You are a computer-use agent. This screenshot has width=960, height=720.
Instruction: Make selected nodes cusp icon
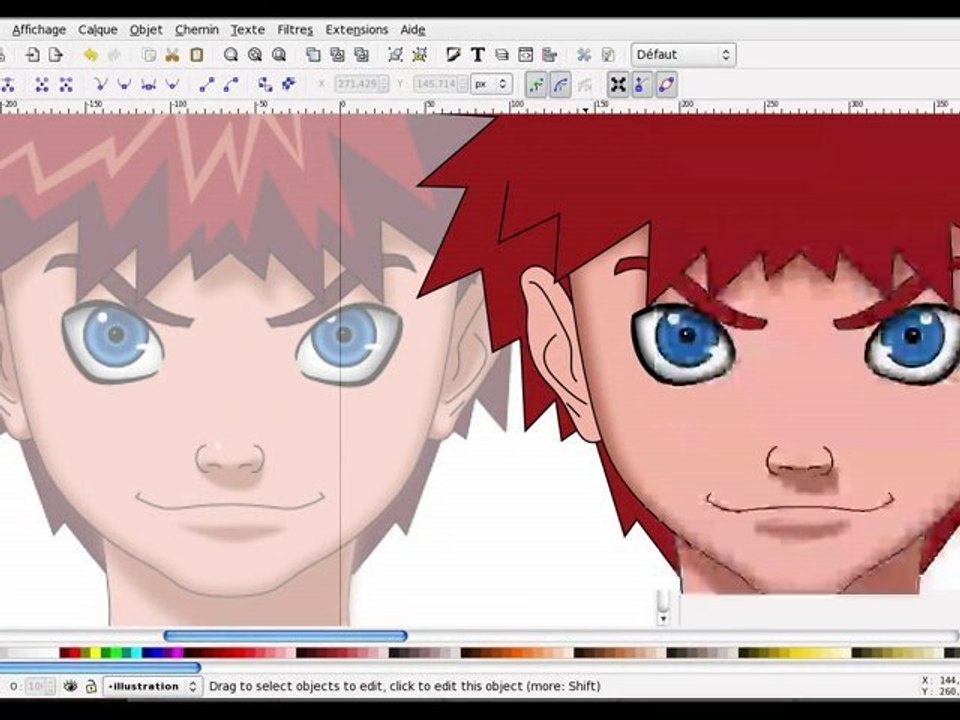click(x=100, y=84)
